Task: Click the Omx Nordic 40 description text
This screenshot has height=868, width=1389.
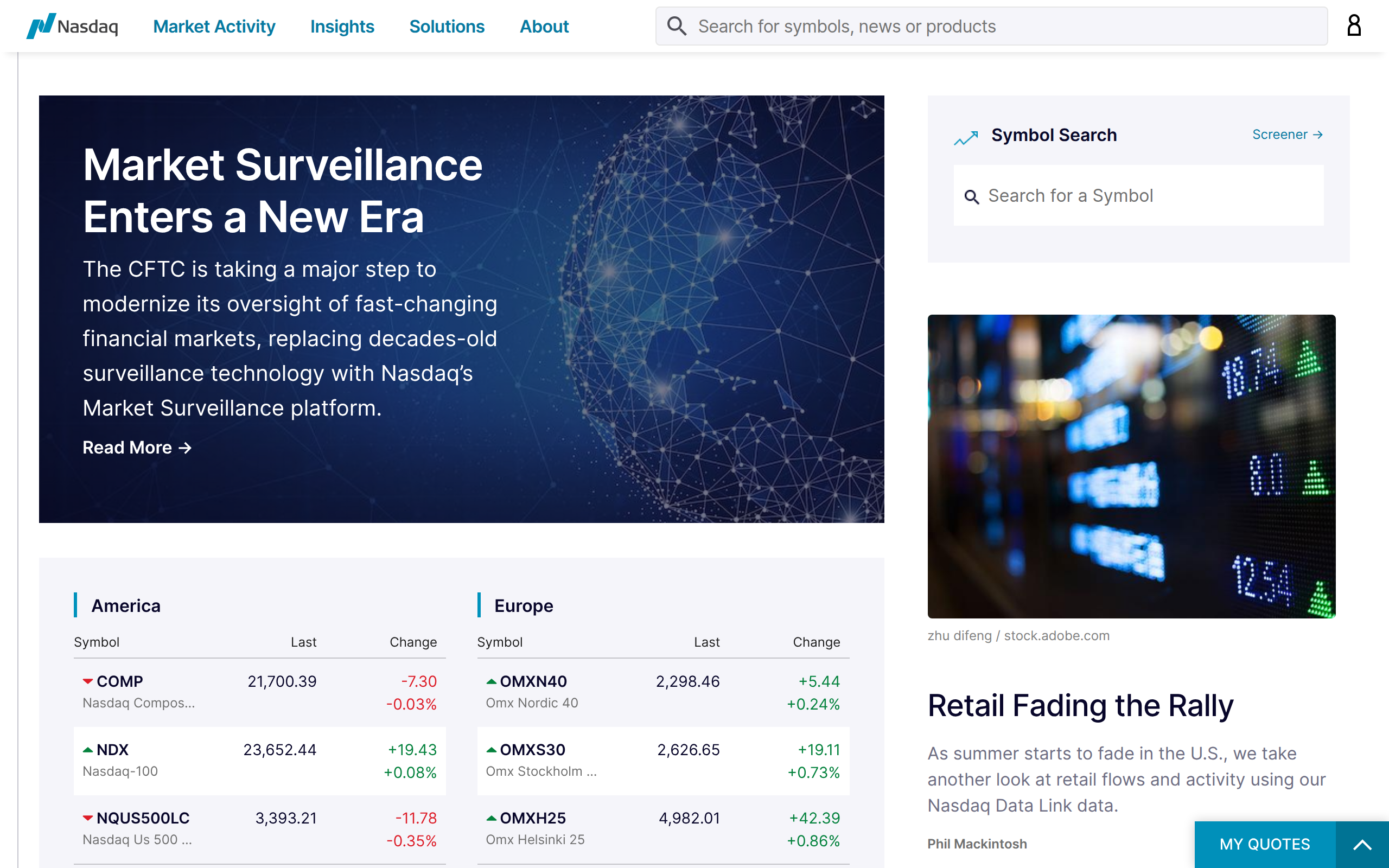Action: point(532,703)
